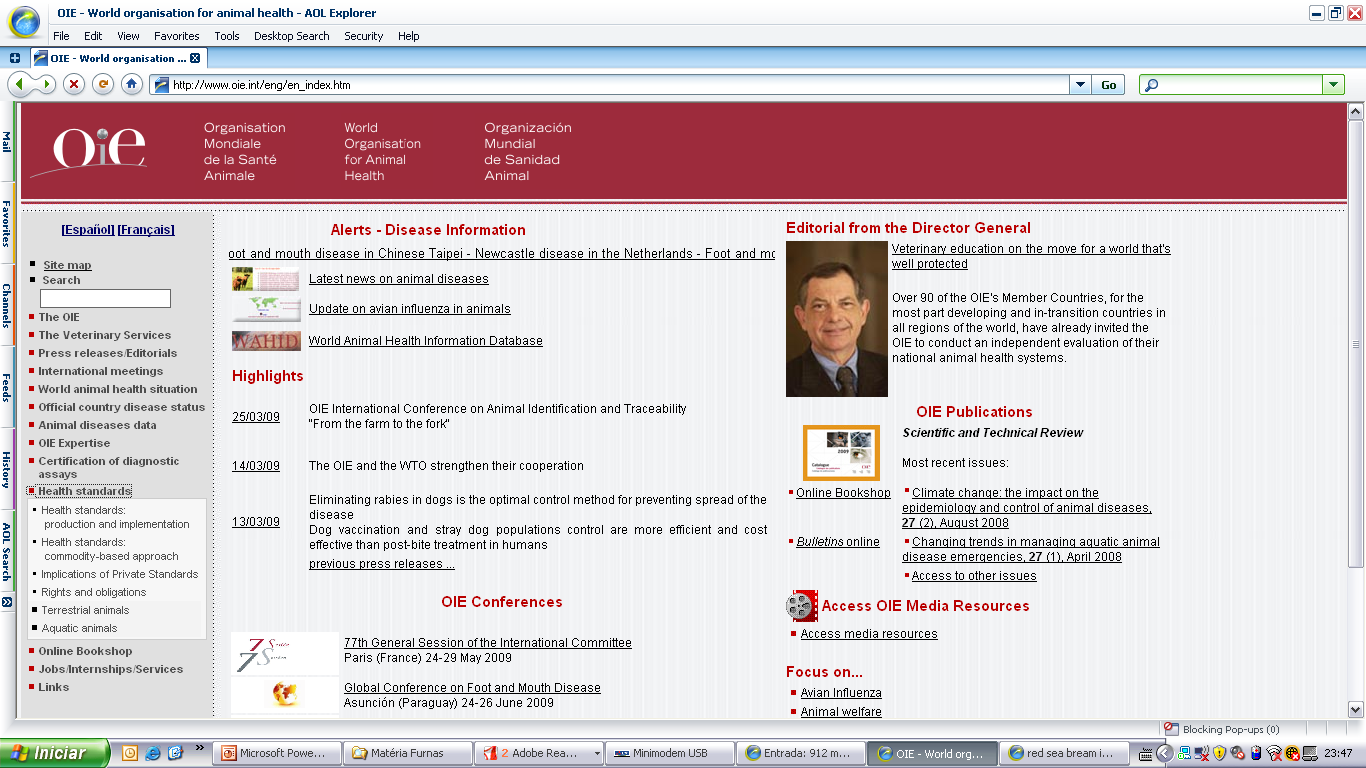
Task: Click the Director General photo
Action: [837, 319]
